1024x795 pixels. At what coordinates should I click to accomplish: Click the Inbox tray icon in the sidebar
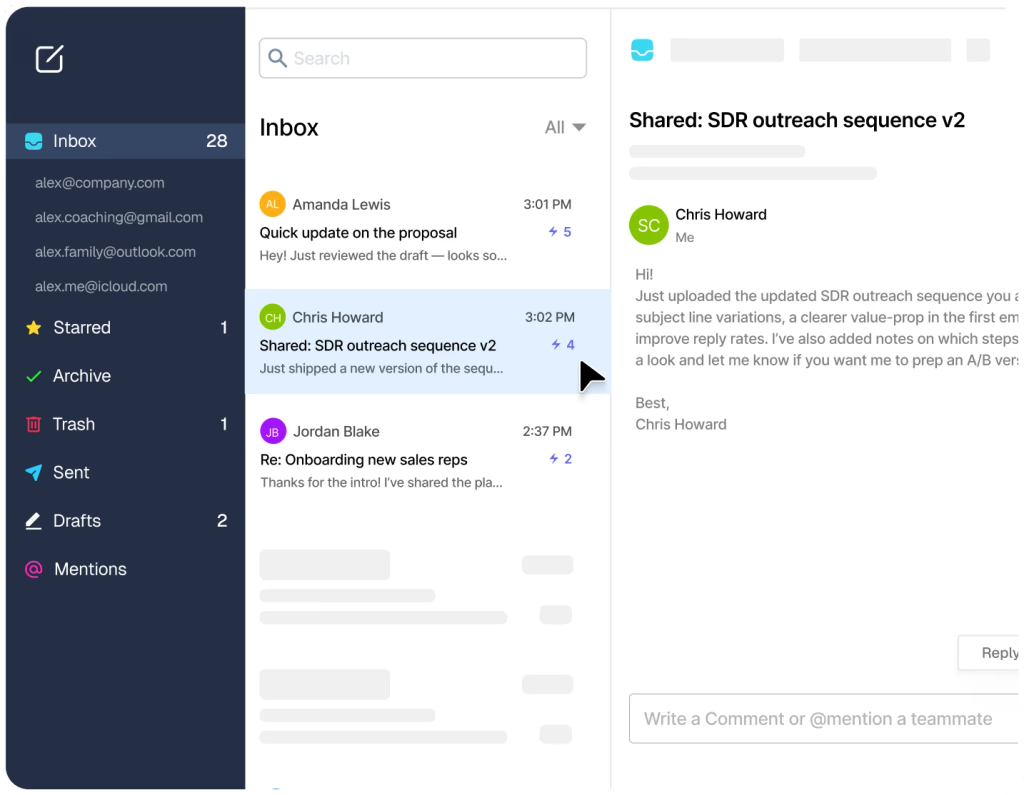33,141
